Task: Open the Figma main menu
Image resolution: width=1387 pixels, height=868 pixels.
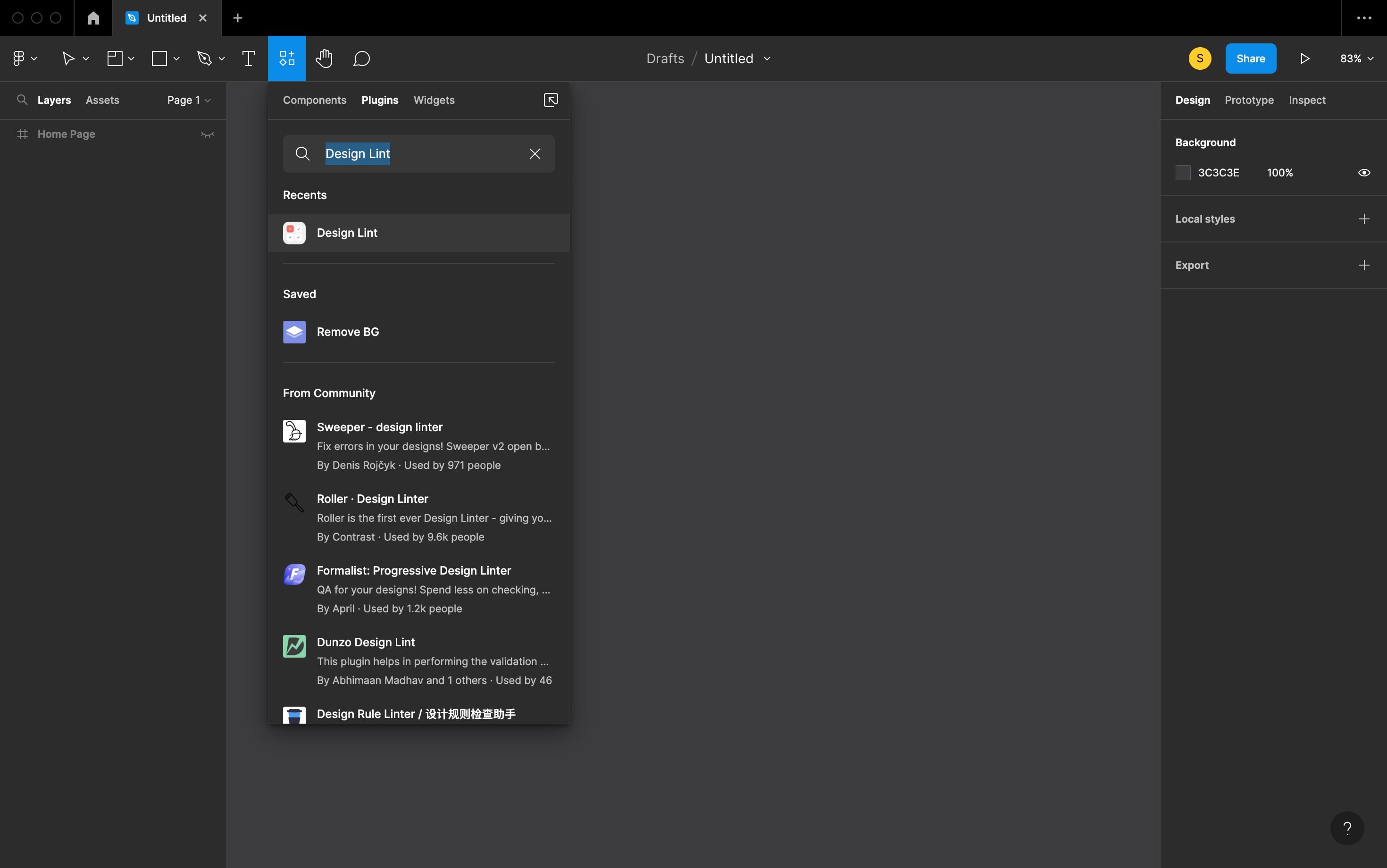Action: pyautogui.click(x=24, y=58)
